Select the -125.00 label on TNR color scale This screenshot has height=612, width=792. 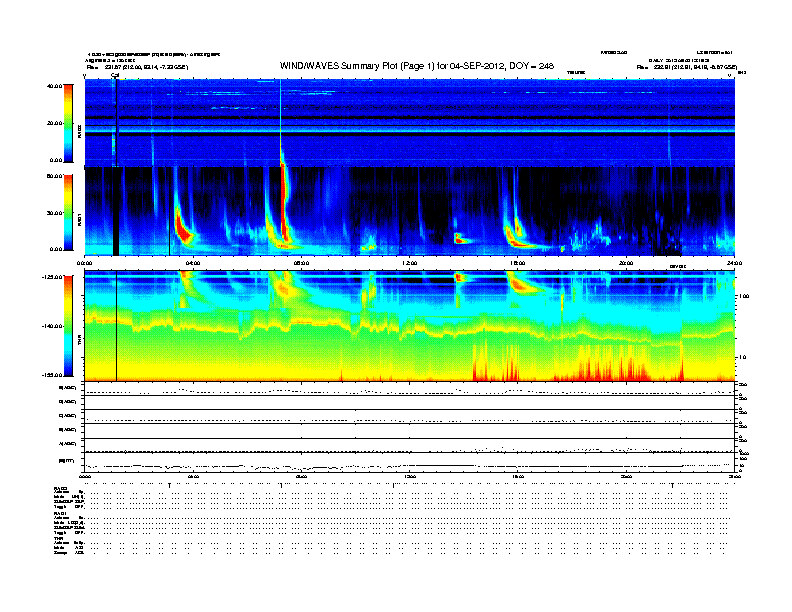(53, 277)
